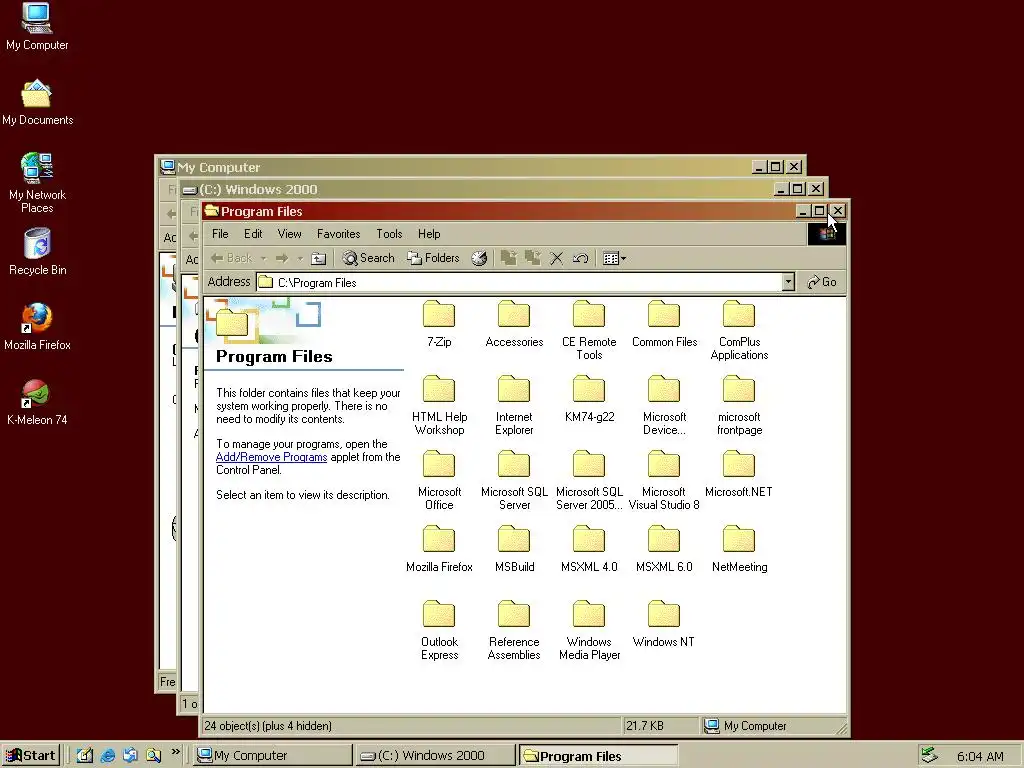Expand the Address bar dropdown arrow
The height and width of the screenshot is (768, 1024).
pyautogui.click(x=788, y=282)
